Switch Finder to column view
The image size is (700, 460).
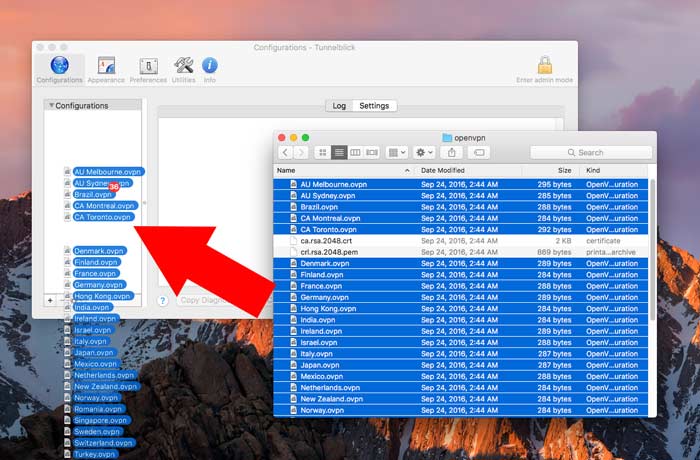[355, 153]
